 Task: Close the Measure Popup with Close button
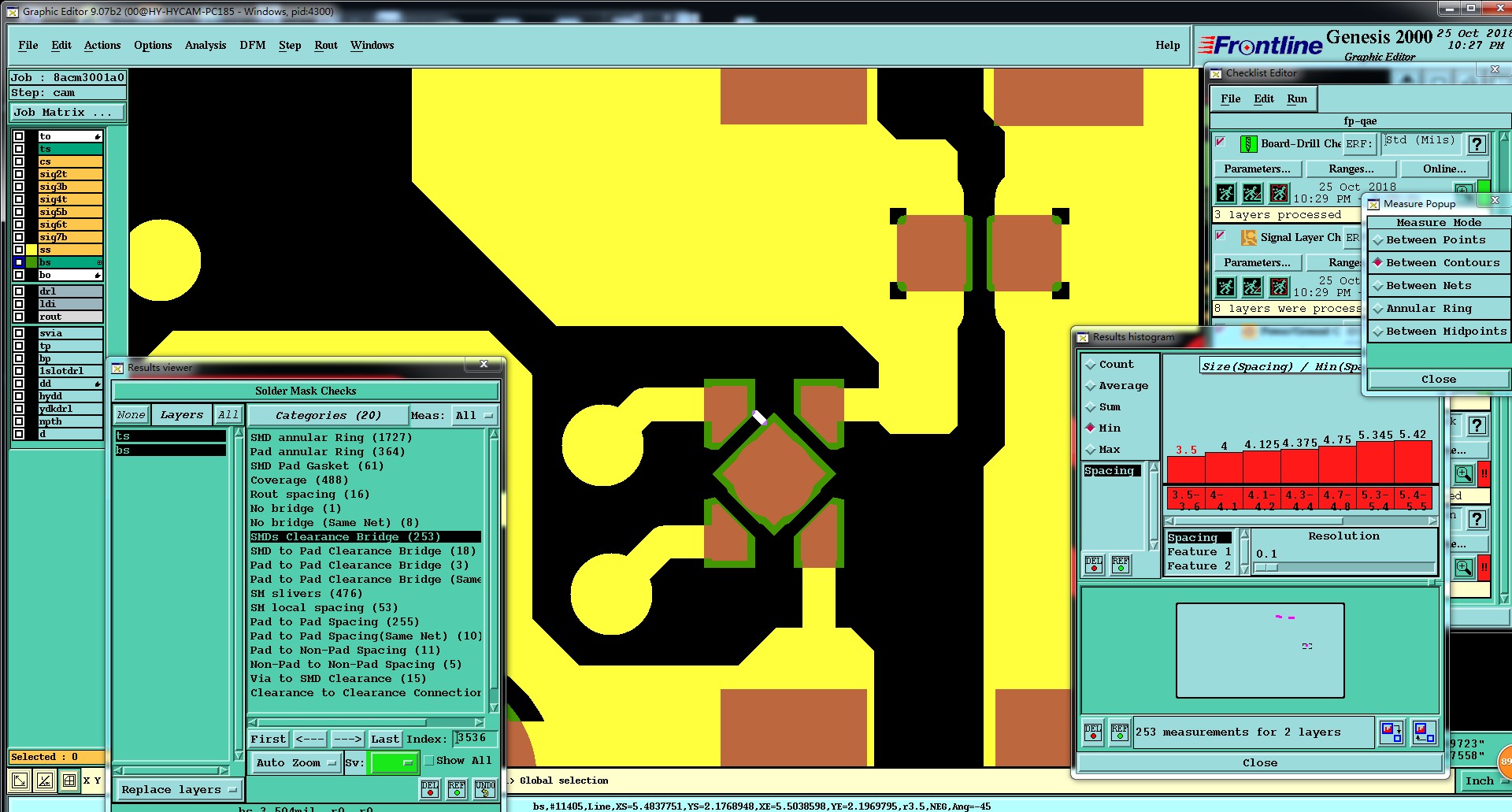coord(1438,380)
